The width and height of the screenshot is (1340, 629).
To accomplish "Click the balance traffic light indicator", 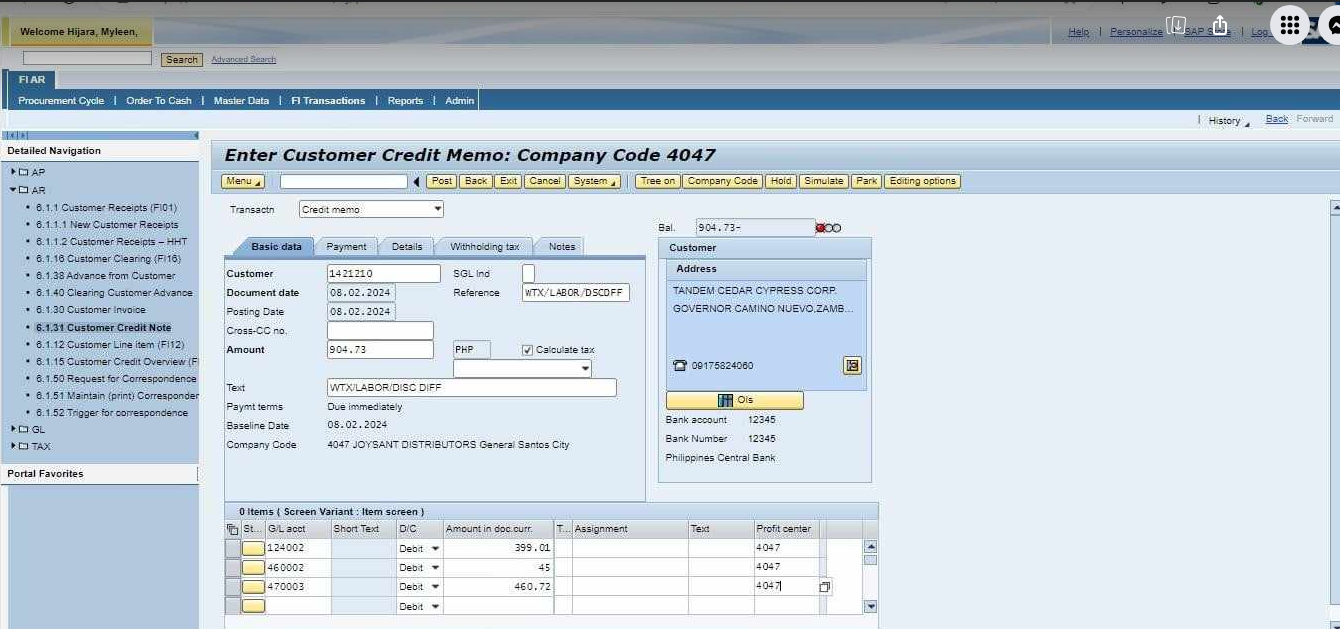I will pos(828,228).
